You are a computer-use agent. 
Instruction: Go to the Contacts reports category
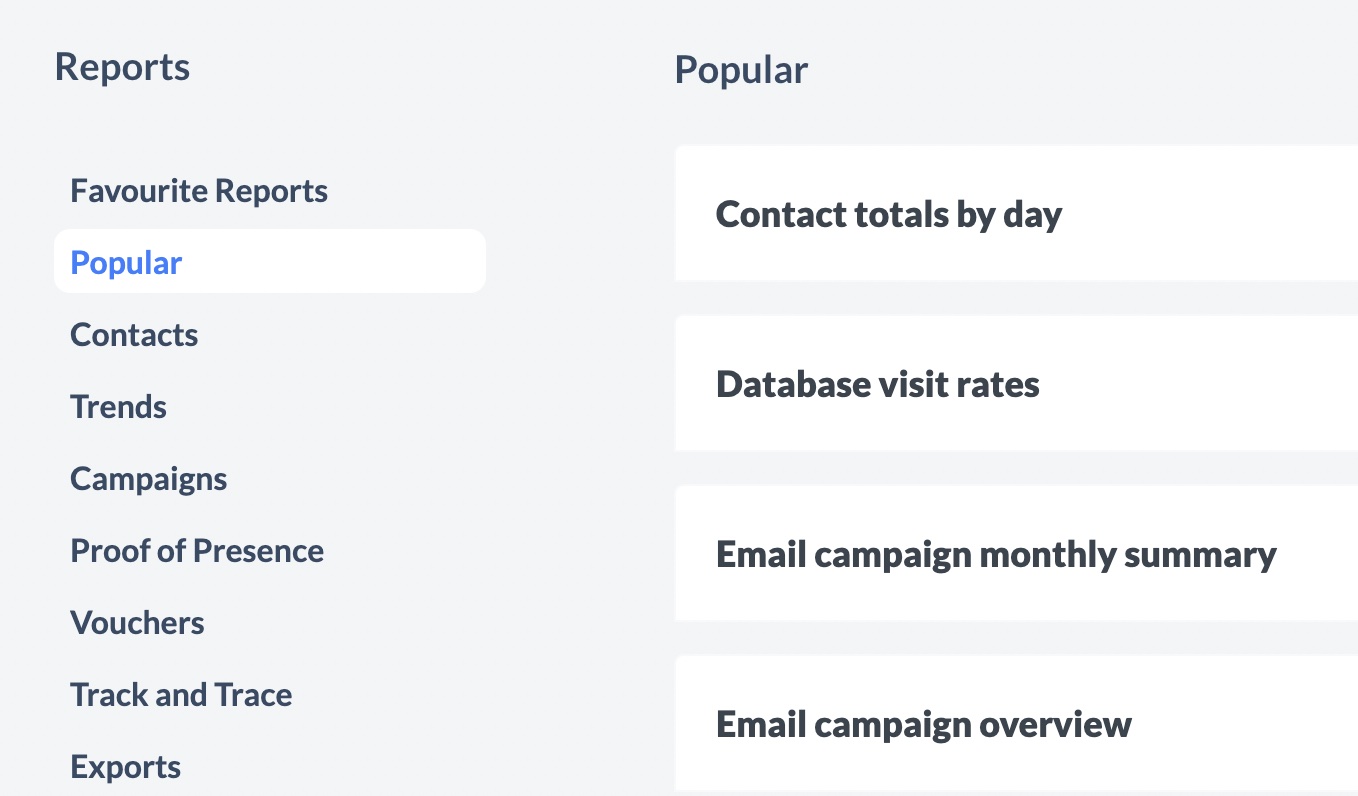tap(134, 335)
